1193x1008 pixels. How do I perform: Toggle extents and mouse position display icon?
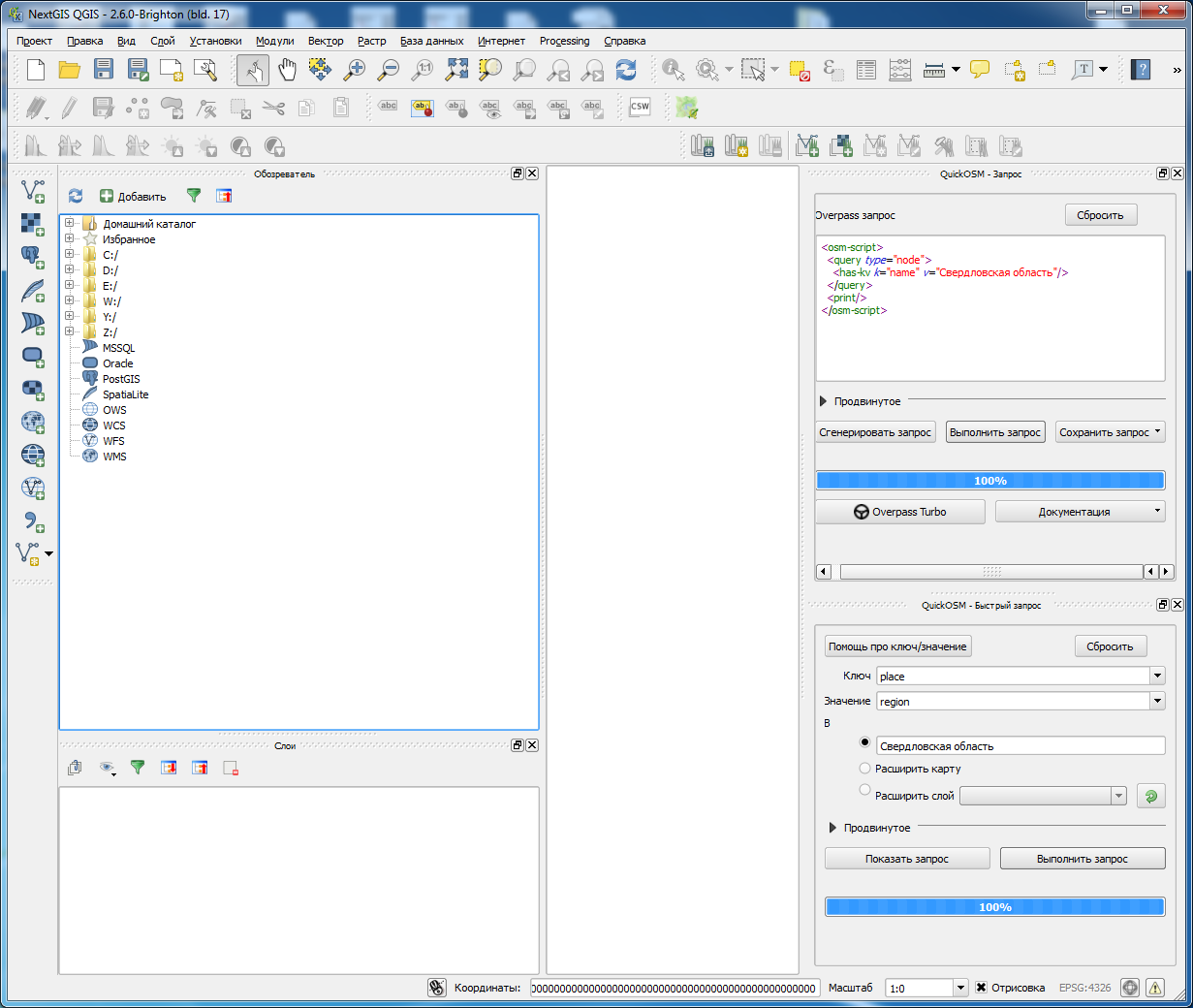[x=437, y=988]
